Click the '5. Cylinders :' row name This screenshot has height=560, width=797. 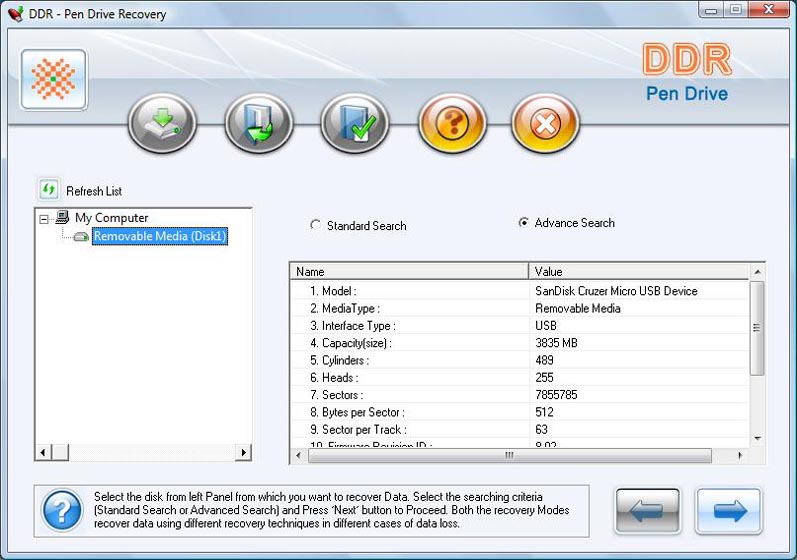[340, 360]
